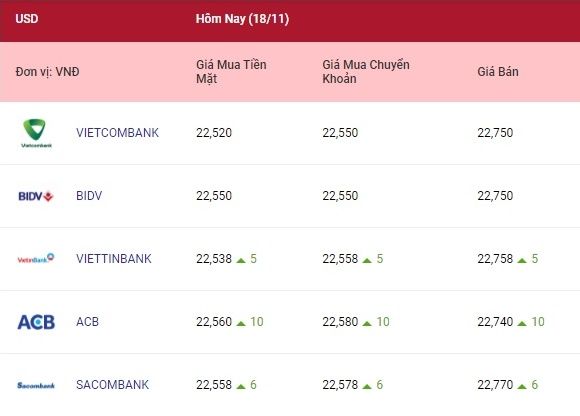Select the VIETTINBANK row name
Screen dimensions: 580x416
(114, 258)
